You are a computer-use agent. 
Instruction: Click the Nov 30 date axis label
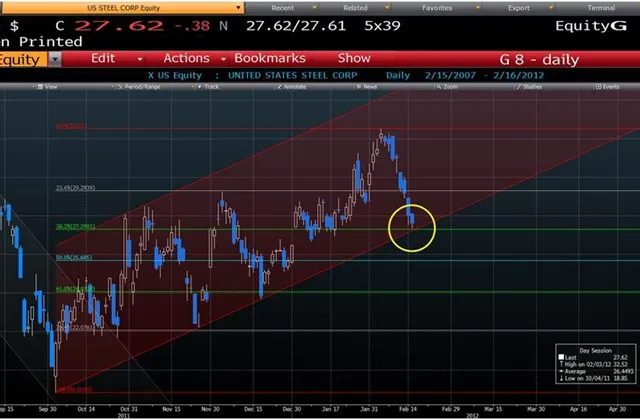(211, 409)
